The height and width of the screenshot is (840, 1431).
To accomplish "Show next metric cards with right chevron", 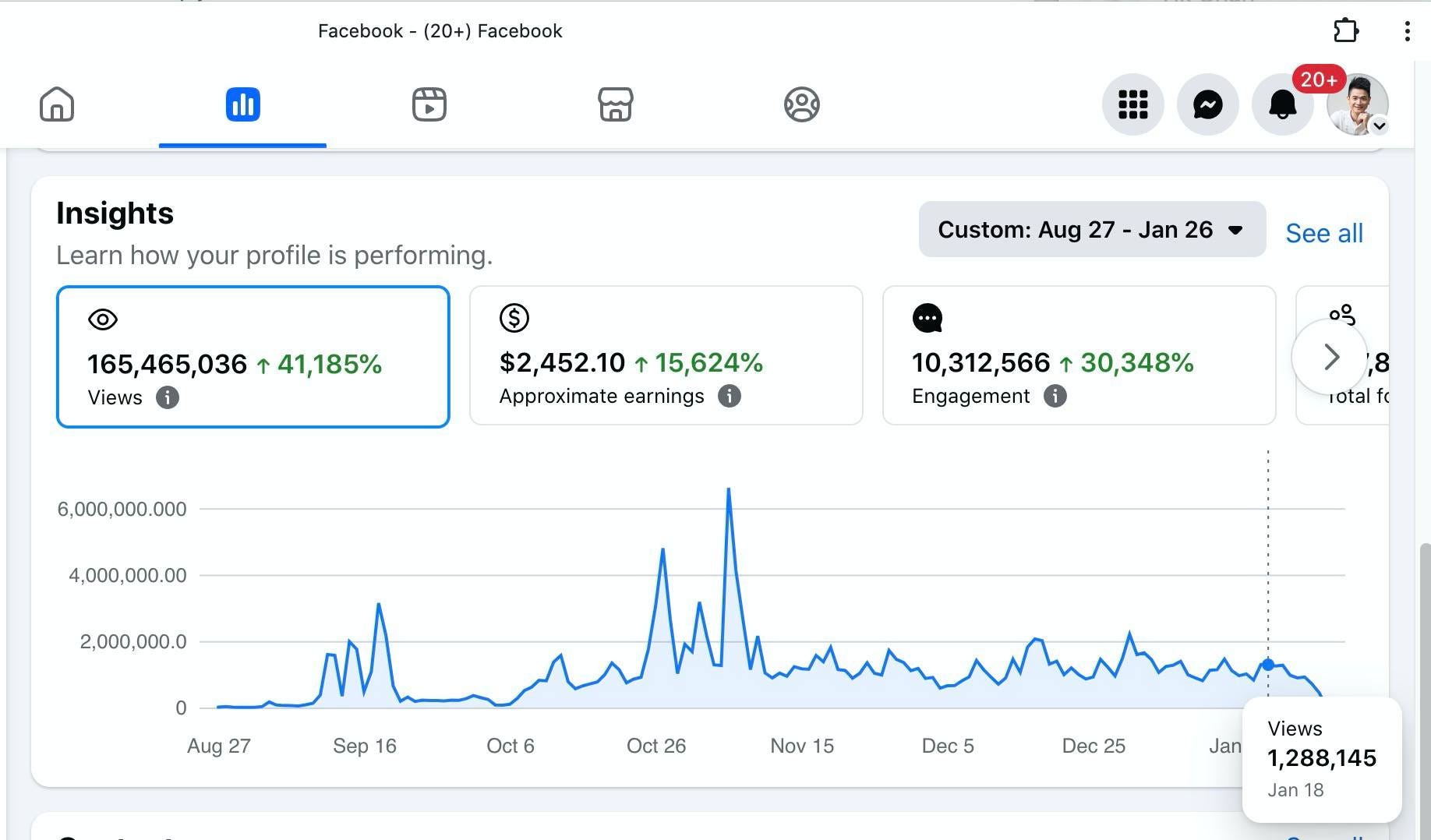I will [1330, 357].
